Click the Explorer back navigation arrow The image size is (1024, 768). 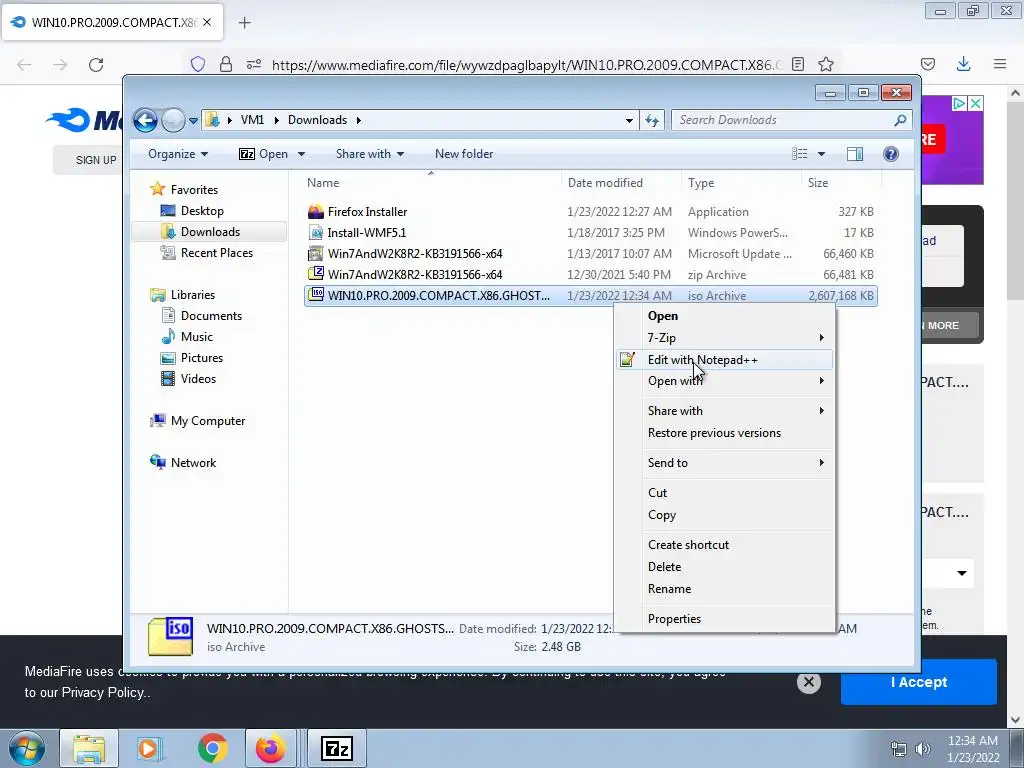pos(145,120)
